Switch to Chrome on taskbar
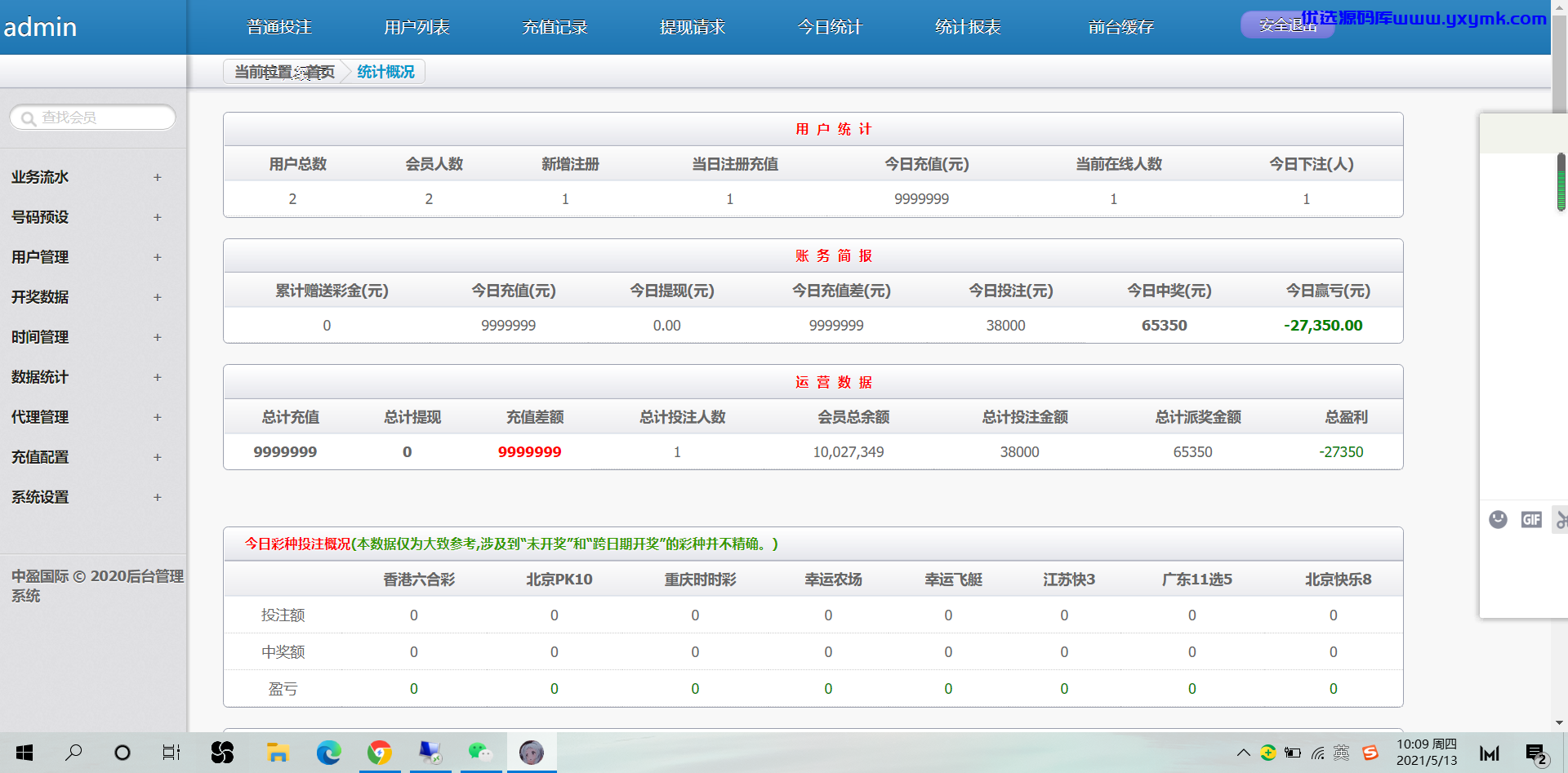The image size is (1568, 773). 380,753
